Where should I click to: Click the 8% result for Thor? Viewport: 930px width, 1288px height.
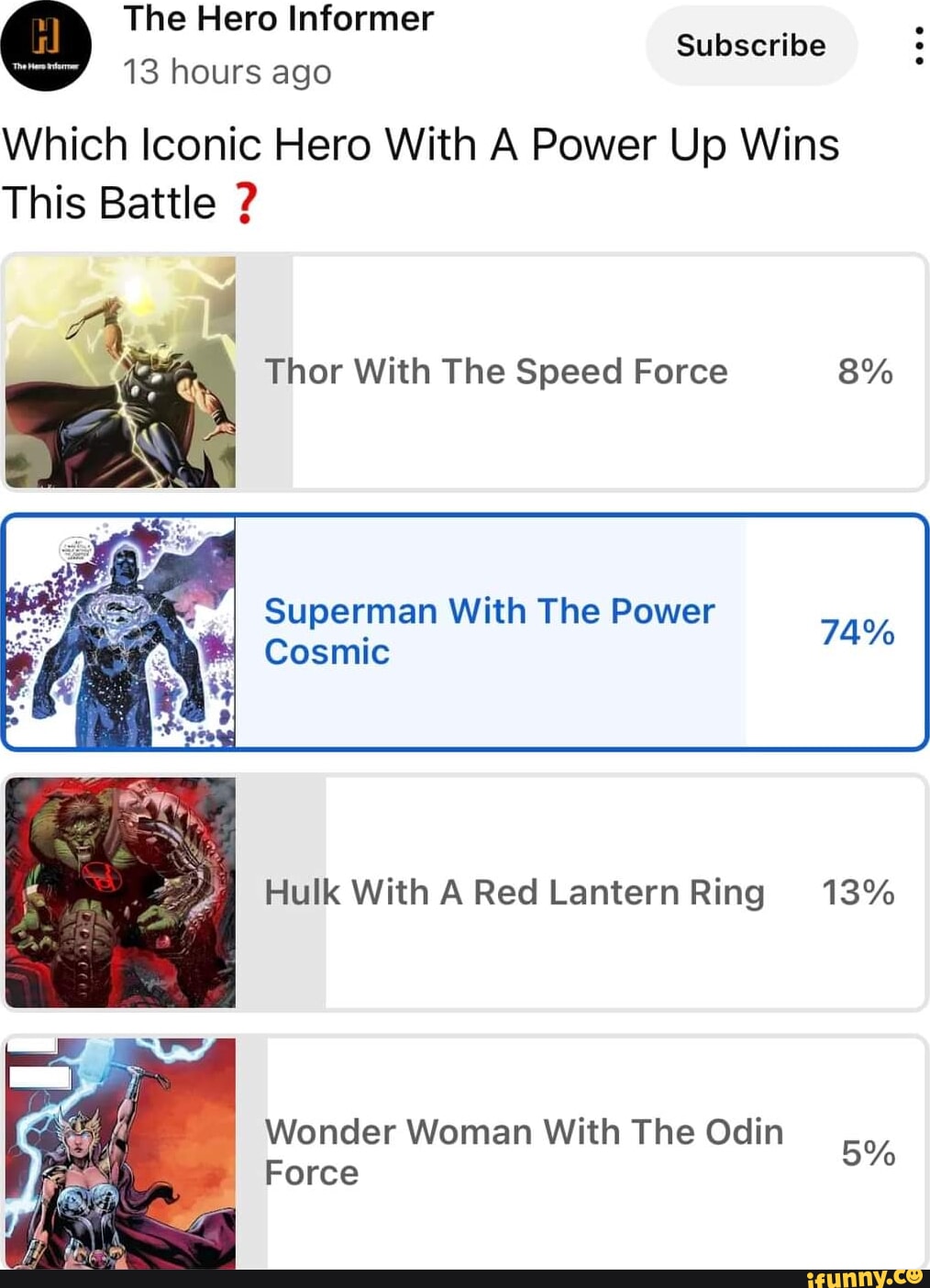coord(865,372)
